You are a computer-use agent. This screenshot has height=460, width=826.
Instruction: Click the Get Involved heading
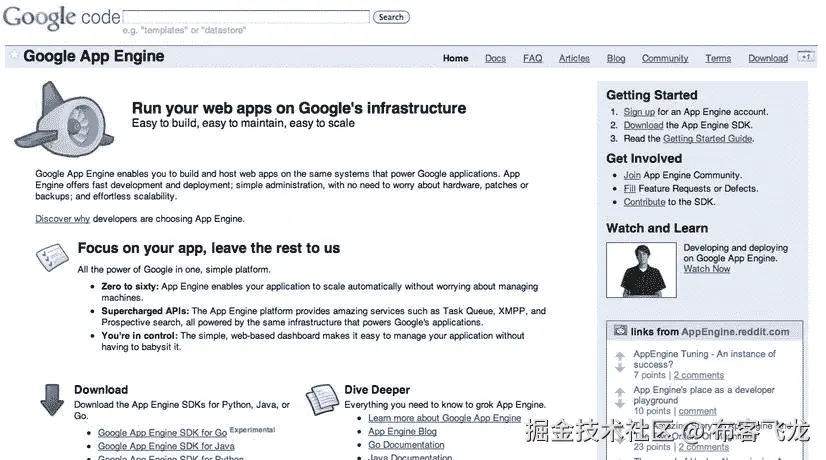pos(644,158)
